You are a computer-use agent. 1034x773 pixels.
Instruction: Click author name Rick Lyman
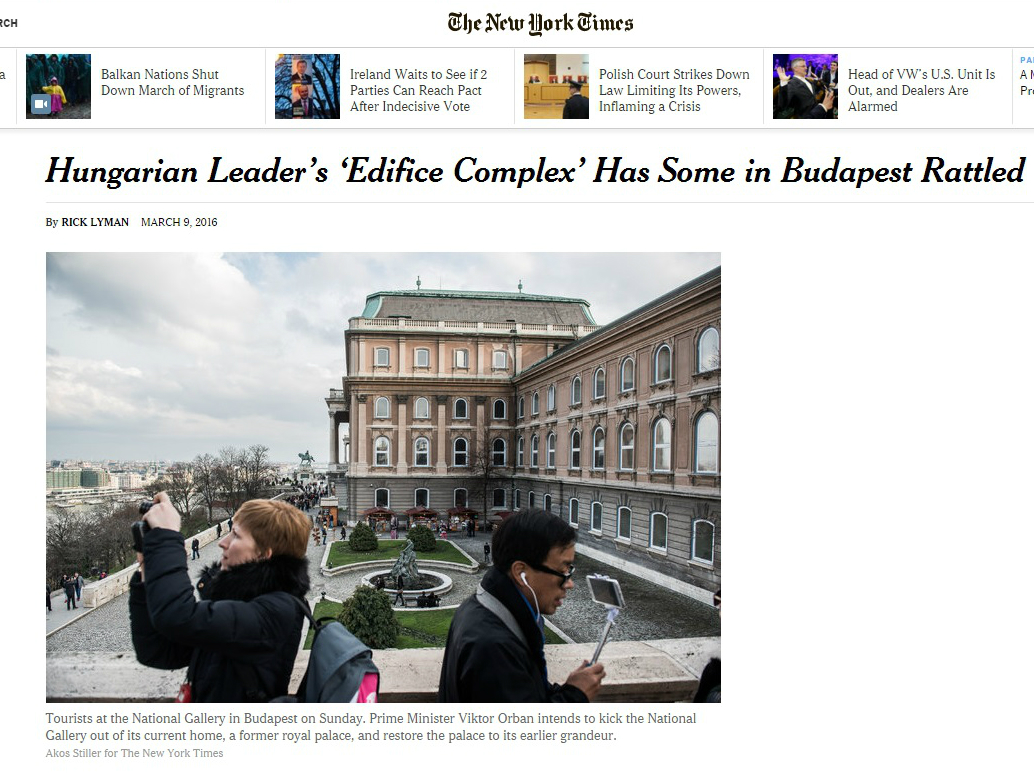tap(95, 222)
